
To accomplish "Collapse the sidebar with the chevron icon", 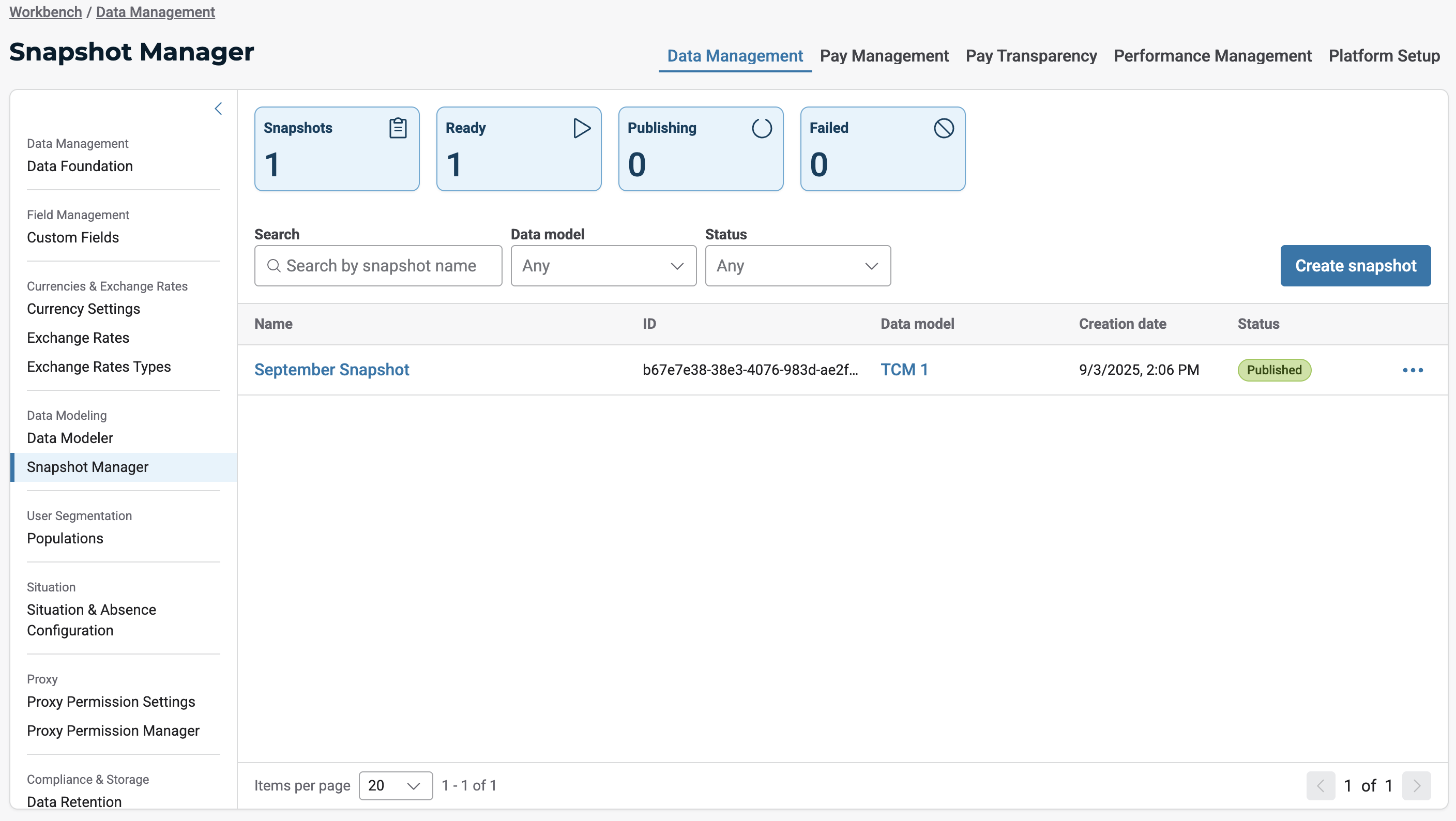I will [218, 109].
